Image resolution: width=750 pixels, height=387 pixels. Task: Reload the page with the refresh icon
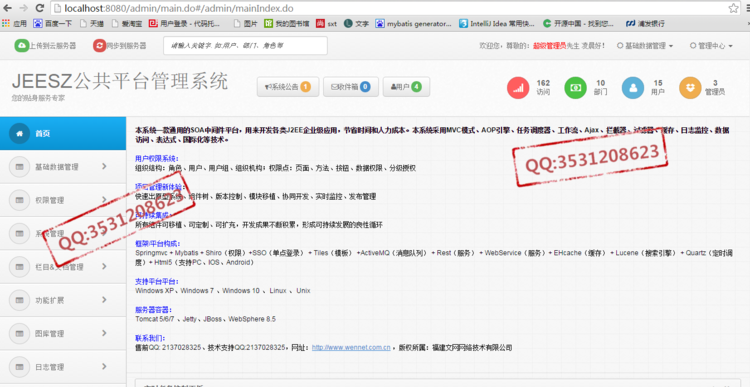pos(40,8)
